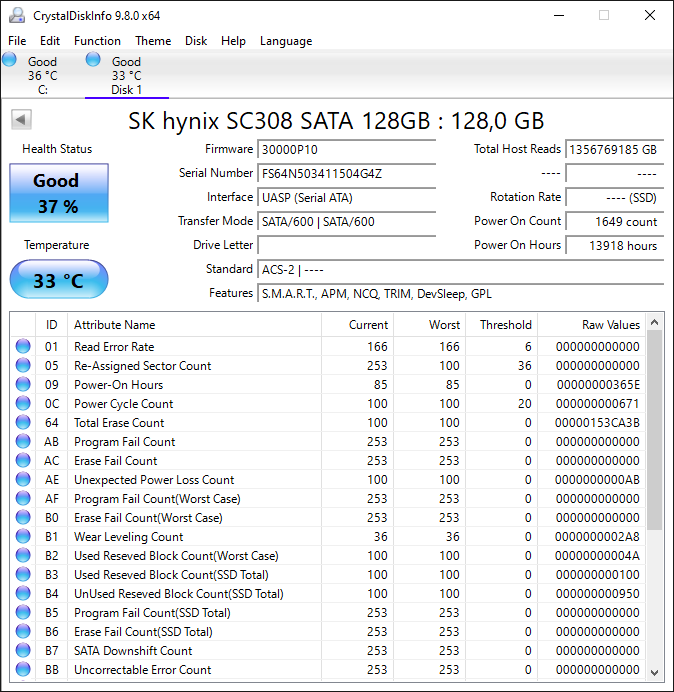
Task: Click the disk title SK hynix SC308
Action: pyautogui.click(x=335, y=120)
